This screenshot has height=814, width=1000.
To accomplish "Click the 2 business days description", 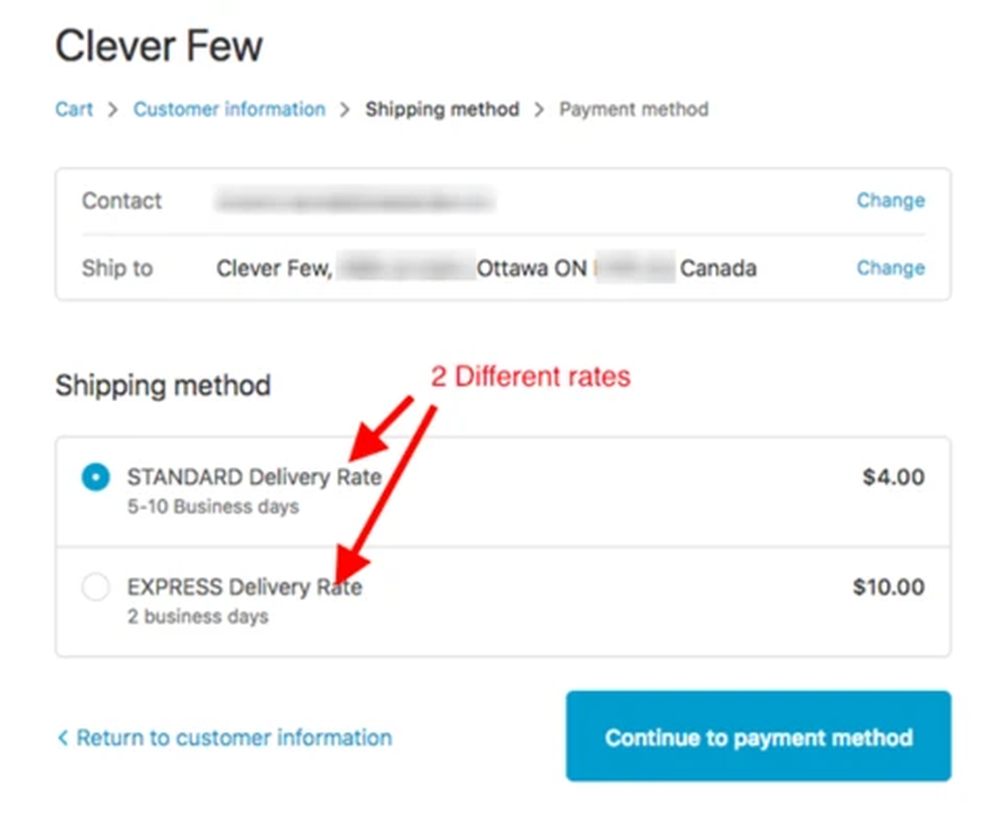I will click(x=197, y=617).
